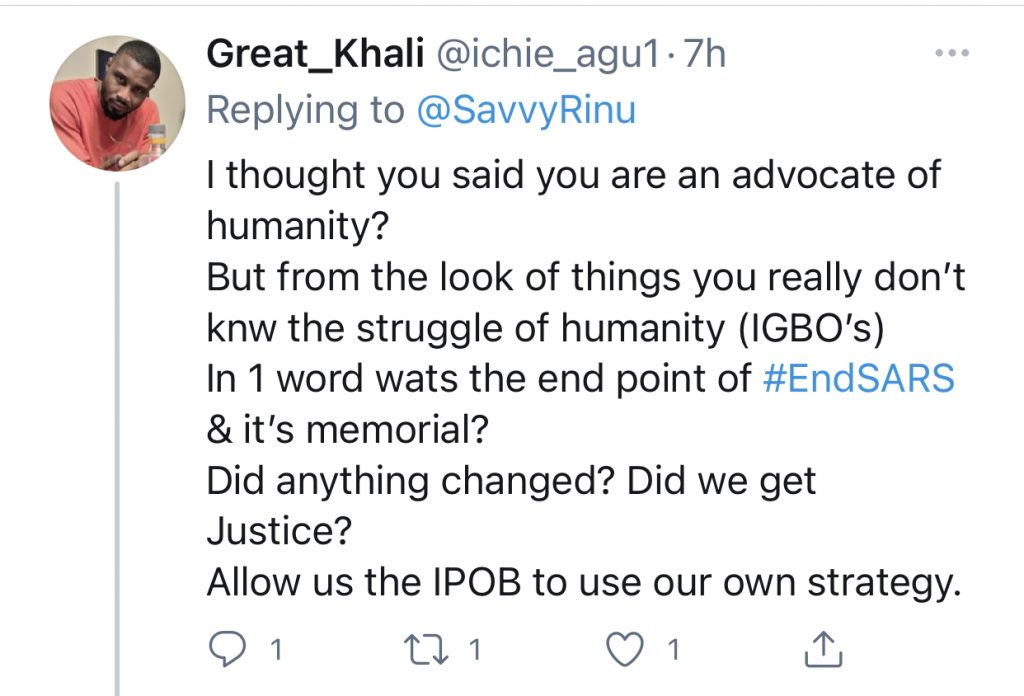1024x696 pixels.
Task: Retweet this tweet using the arrows icon
Action: (426, 650)
